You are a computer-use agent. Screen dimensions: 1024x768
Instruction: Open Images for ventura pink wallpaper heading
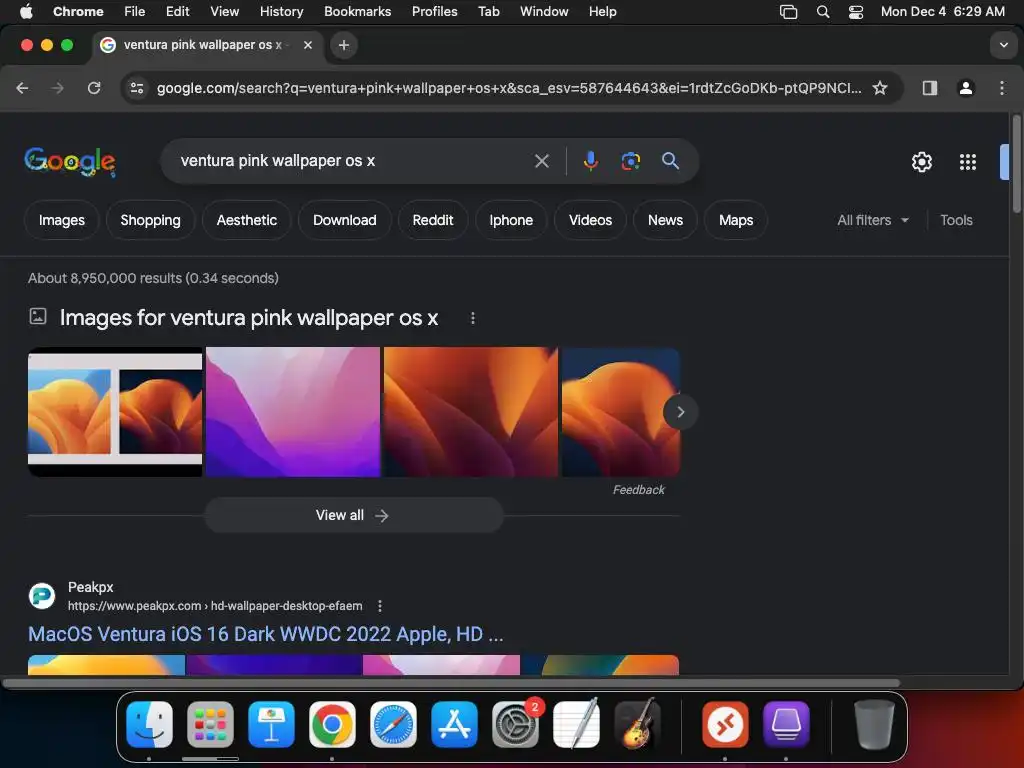tap(248, 318)
